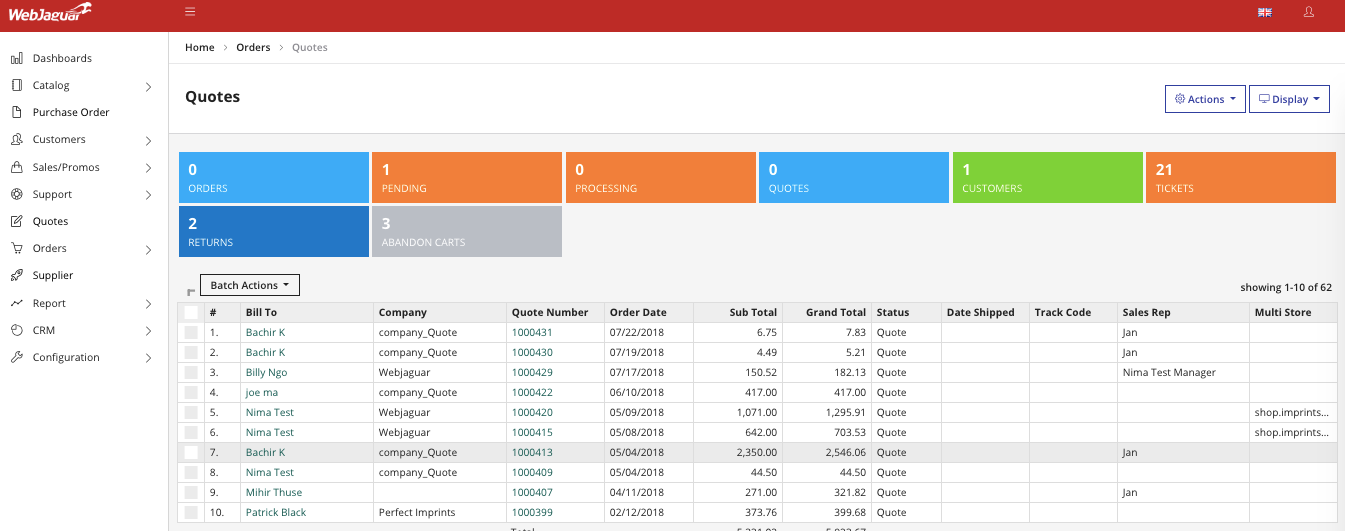Click the Support lifebuoy icon
The width and height of the screenshot is (1345, 531).
pos(16,194)
